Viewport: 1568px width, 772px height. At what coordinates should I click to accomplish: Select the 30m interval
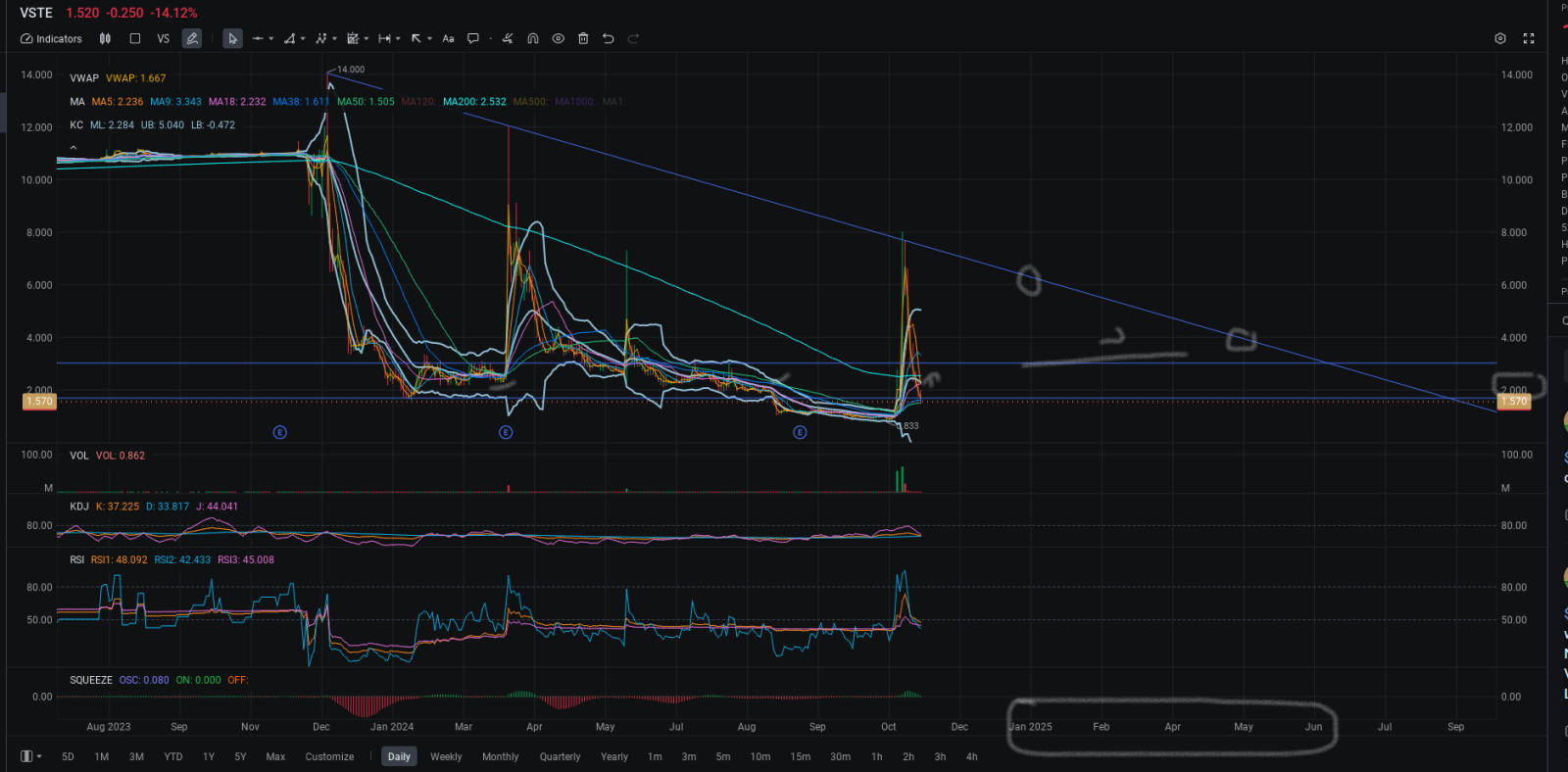pyautogui.click(x=840, y=756)
